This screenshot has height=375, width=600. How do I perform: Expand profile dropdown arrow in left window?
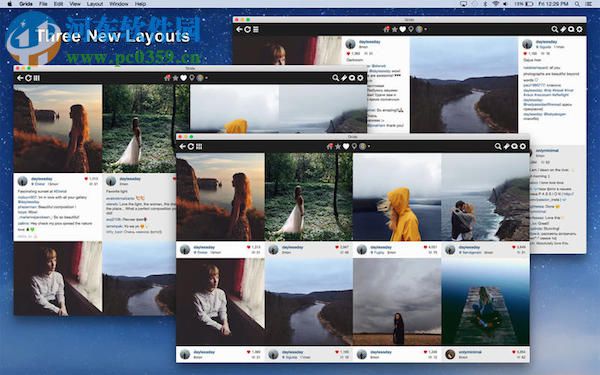coord(207,78)
